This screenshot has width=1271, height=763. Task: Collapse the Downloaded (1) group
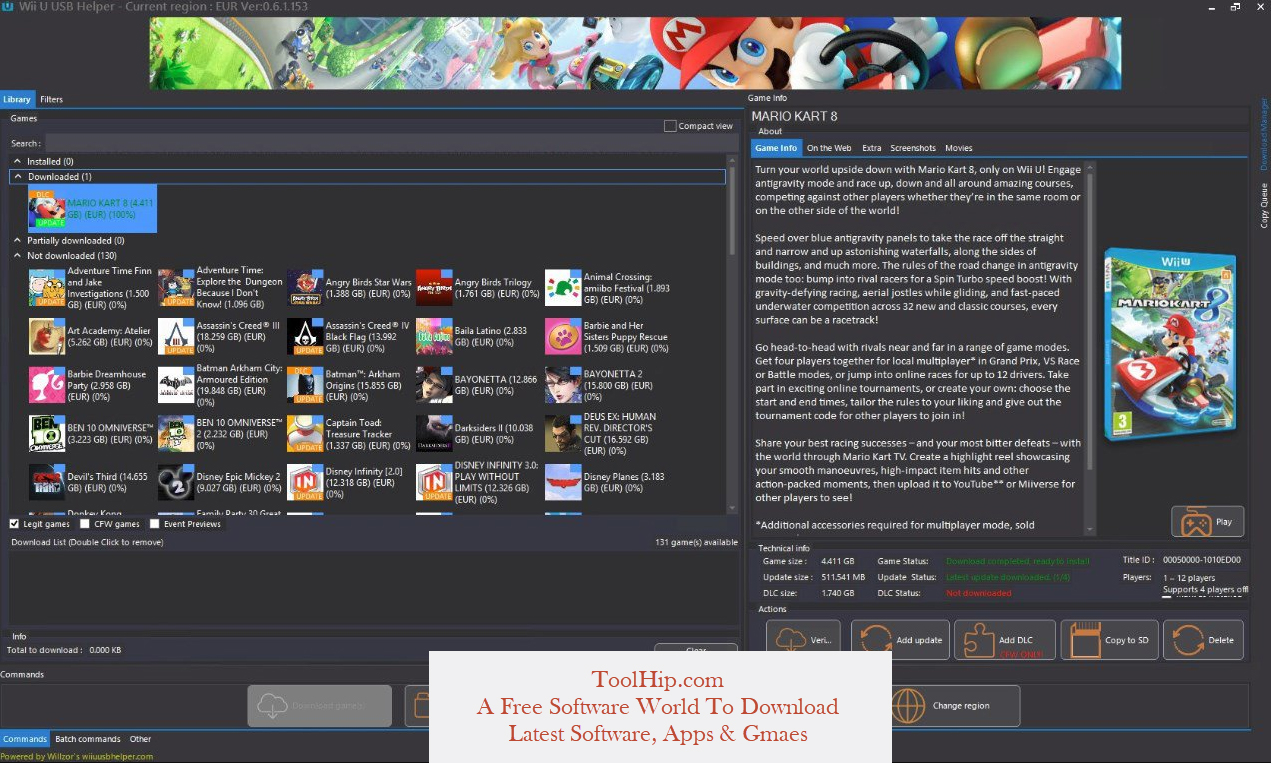click(x=17, y=177)
